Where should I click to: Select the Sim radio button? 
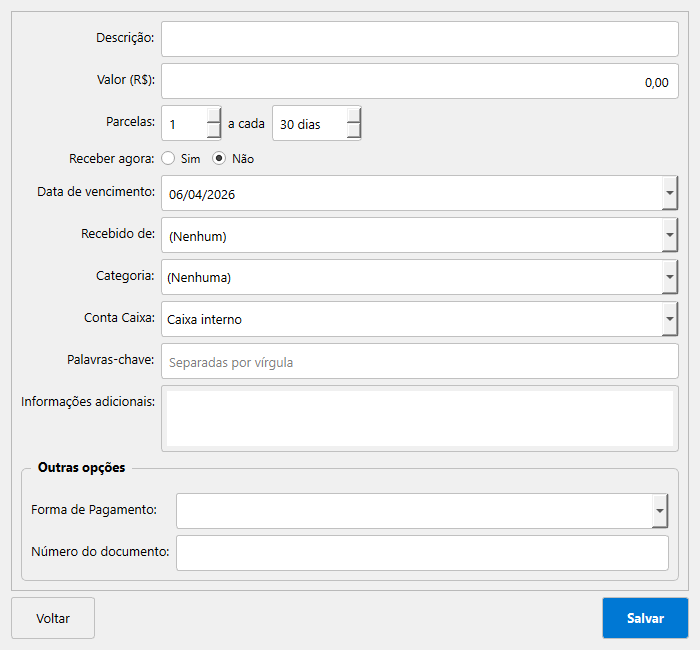point(168,158)
